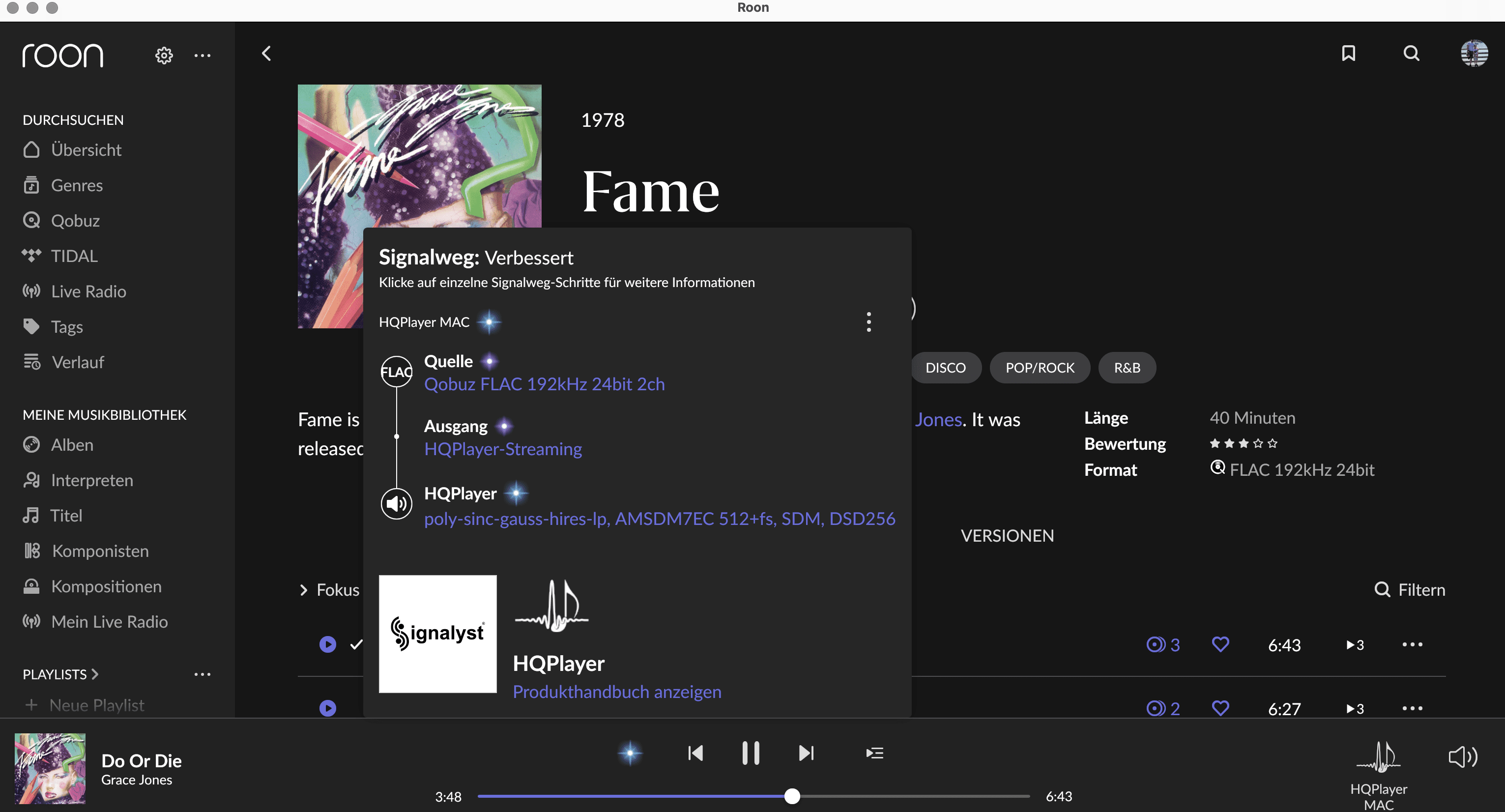This screenshot has width=1505, height=812.
Task: Show the 2 versions of the 6:27 track
Action: pyautogui.click(x=1162, y=708)
